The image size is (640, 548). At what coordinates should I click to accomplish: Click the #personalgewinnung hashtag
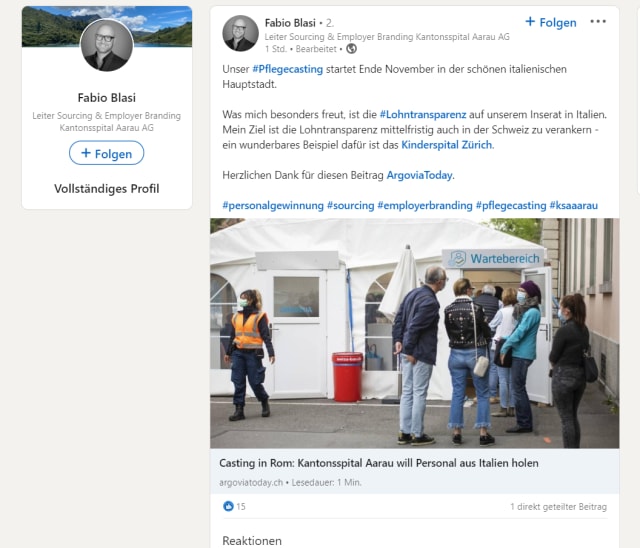[273, 205]
